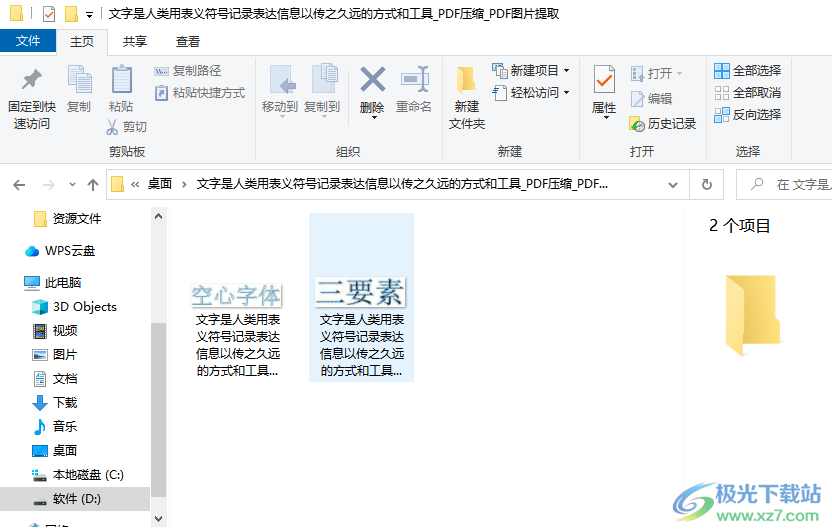Screen dimensions: 832x532
Task: Create a New Folder via ribbon icon
Action: click(x=466, y=81)
